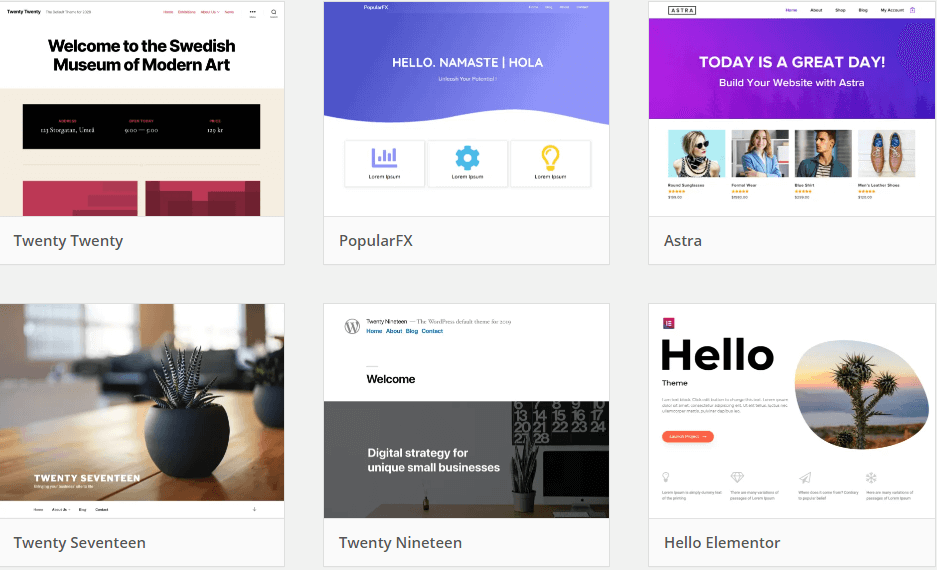Click the snowflake icon in Hello Elementor preview

871,477
